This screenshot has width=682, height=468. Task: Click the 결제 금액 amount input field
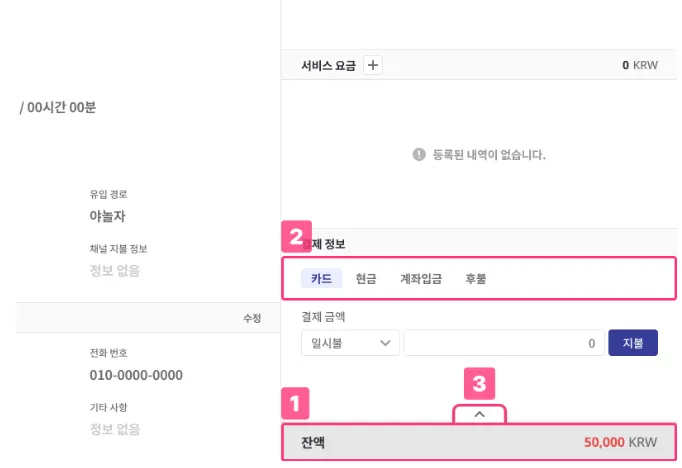pos(503,343)
